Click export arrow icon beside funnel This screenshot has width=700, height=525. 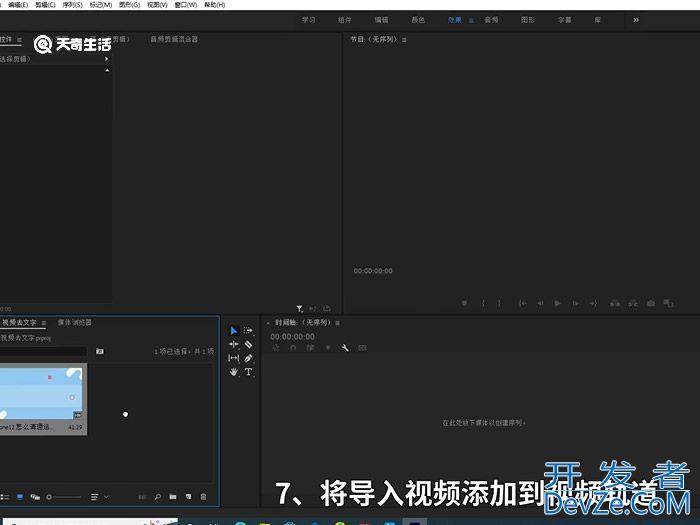pos(327,308)
